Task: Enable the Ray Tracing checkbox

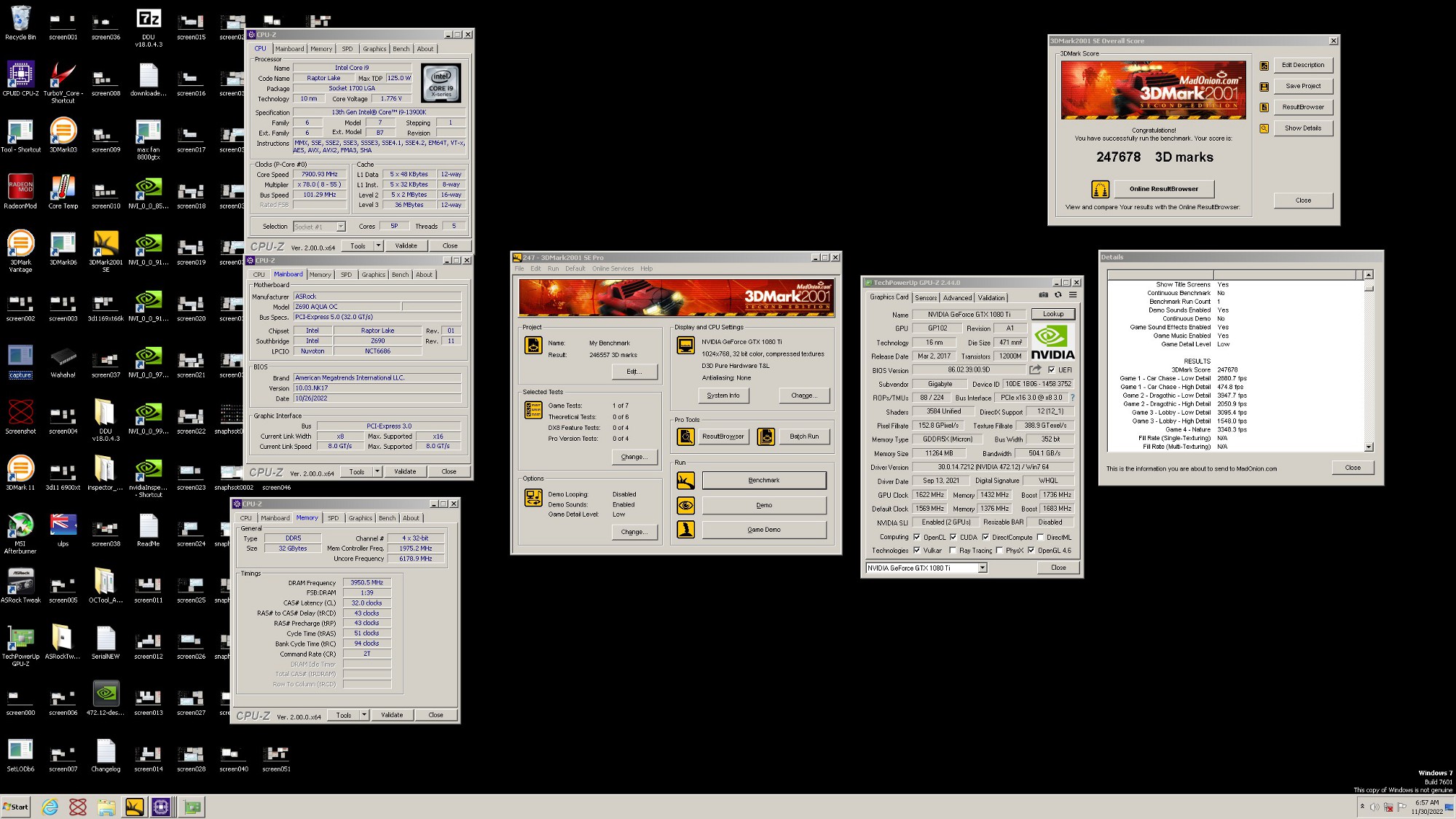Action: (x=952, y=551)
